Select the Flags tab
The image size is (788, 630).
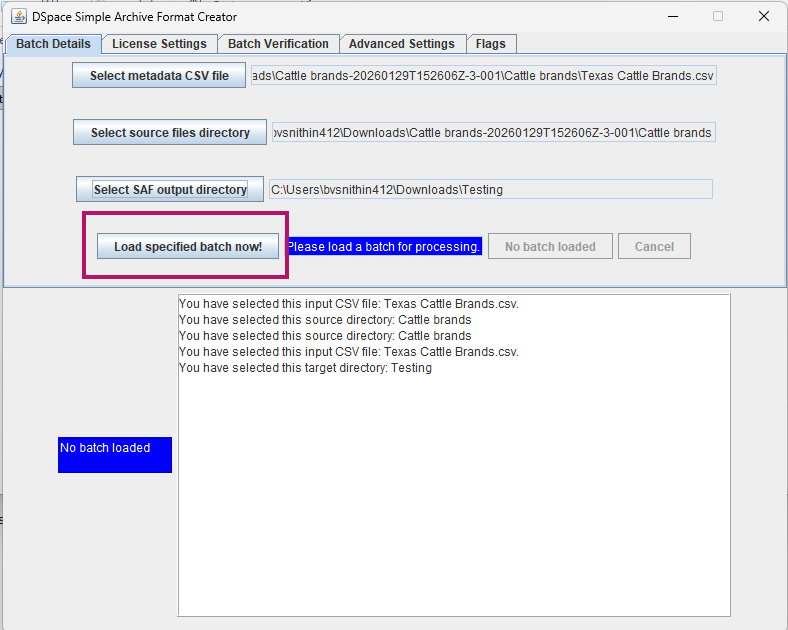point(491,44)
